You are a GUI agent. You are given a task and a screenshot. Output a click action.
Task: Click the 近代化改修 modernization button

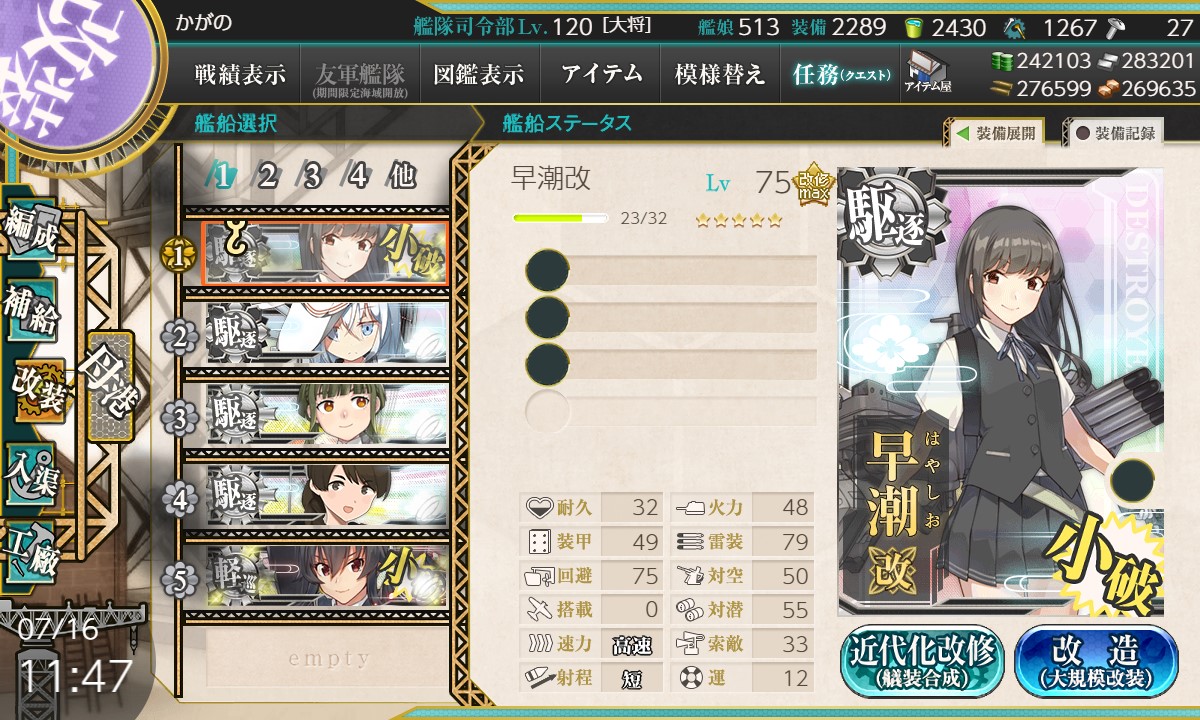pos(923,660)
